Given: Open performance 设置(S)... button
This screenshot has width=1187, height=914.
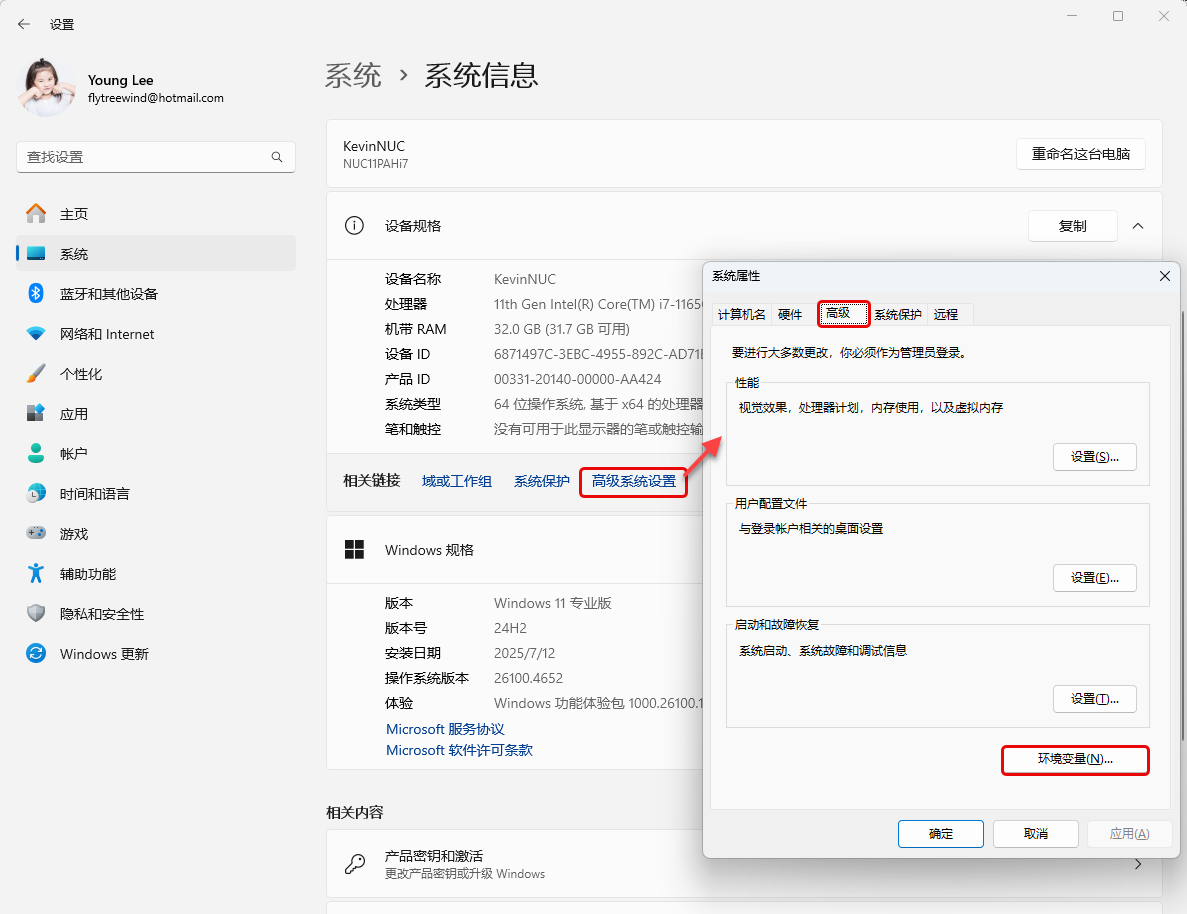Looking at the screenshot, I should click(1094, 457).
